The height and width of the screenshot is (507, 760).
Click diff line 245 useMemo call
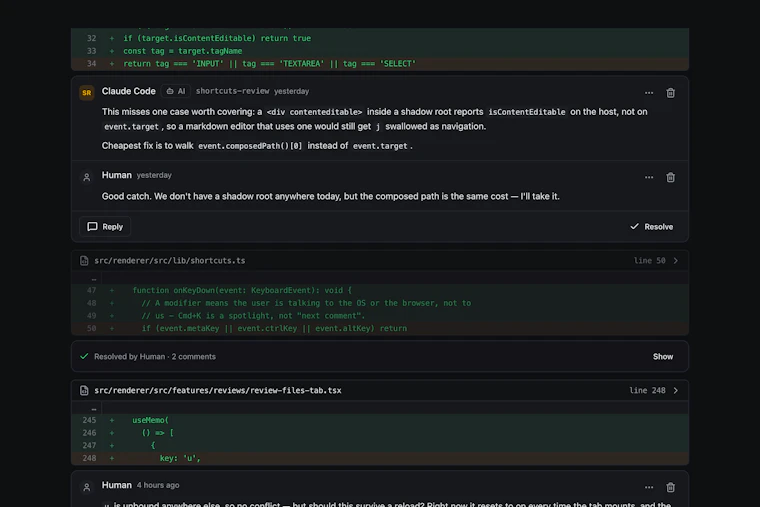click(x=380, y=420)
